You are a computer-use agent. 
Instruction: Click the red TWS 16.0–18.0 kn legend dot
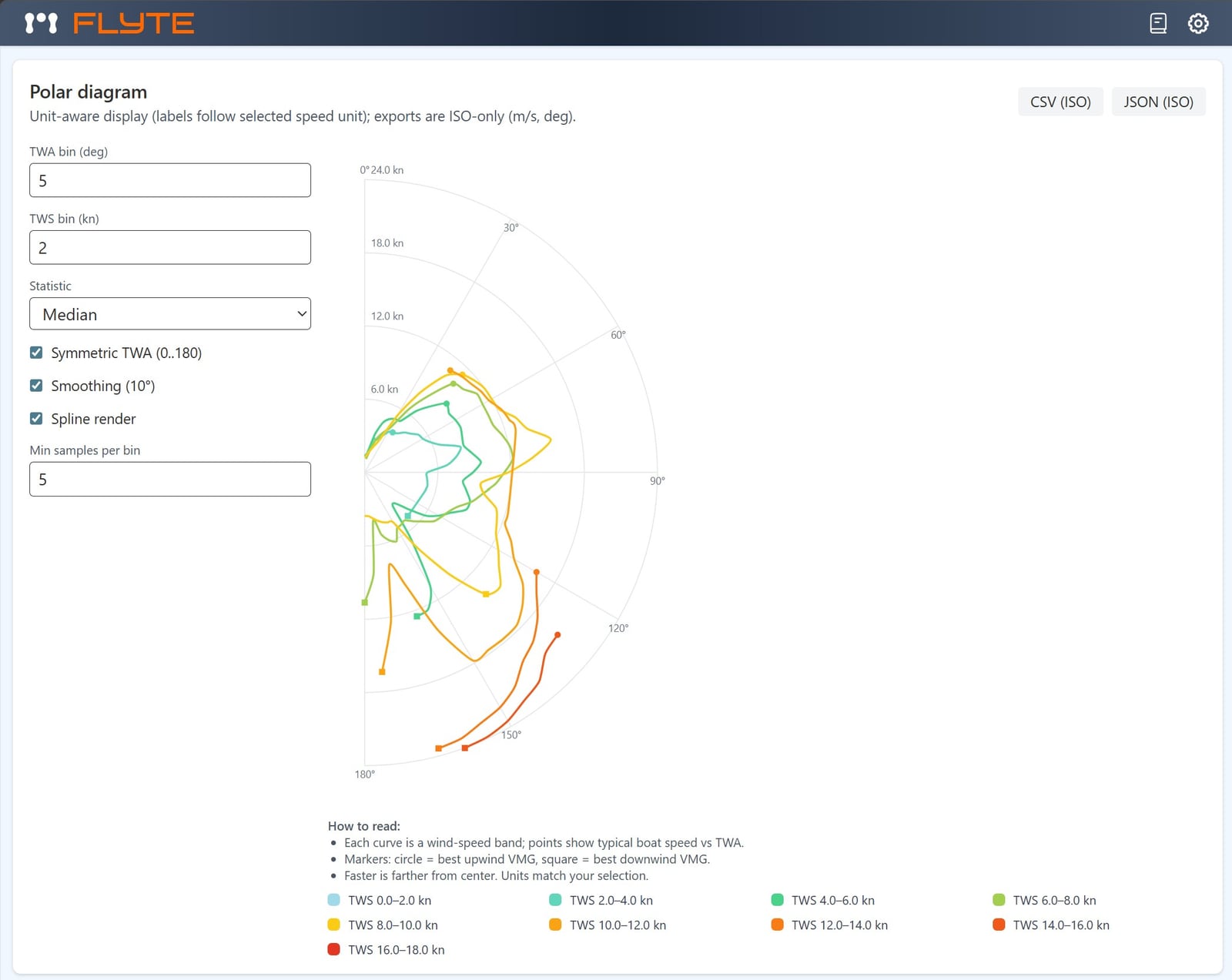(x=333, y=949)
